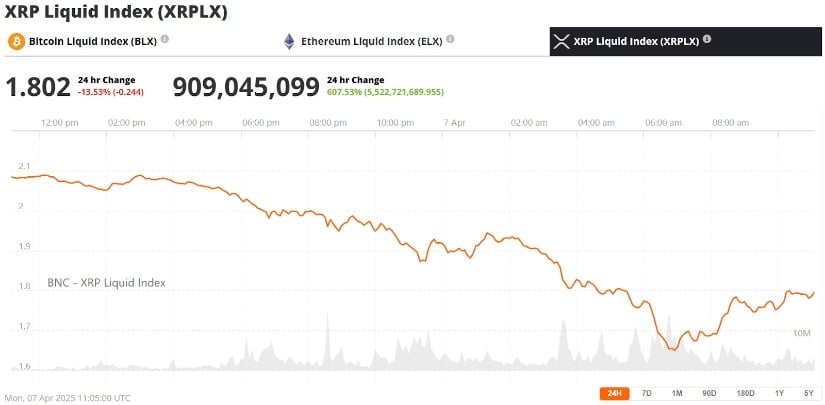The image size is (825, 405).
Task: Click the XRP logo icon
Action: 561,41
